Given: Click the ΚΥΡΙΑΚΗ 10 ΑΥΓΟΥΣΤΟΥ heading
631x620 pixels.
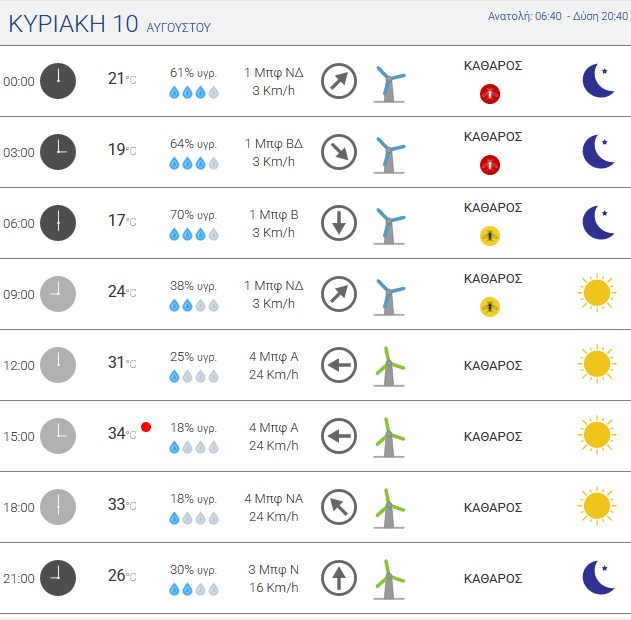Looking at the screenshot, I should click(x=109, y=24).
